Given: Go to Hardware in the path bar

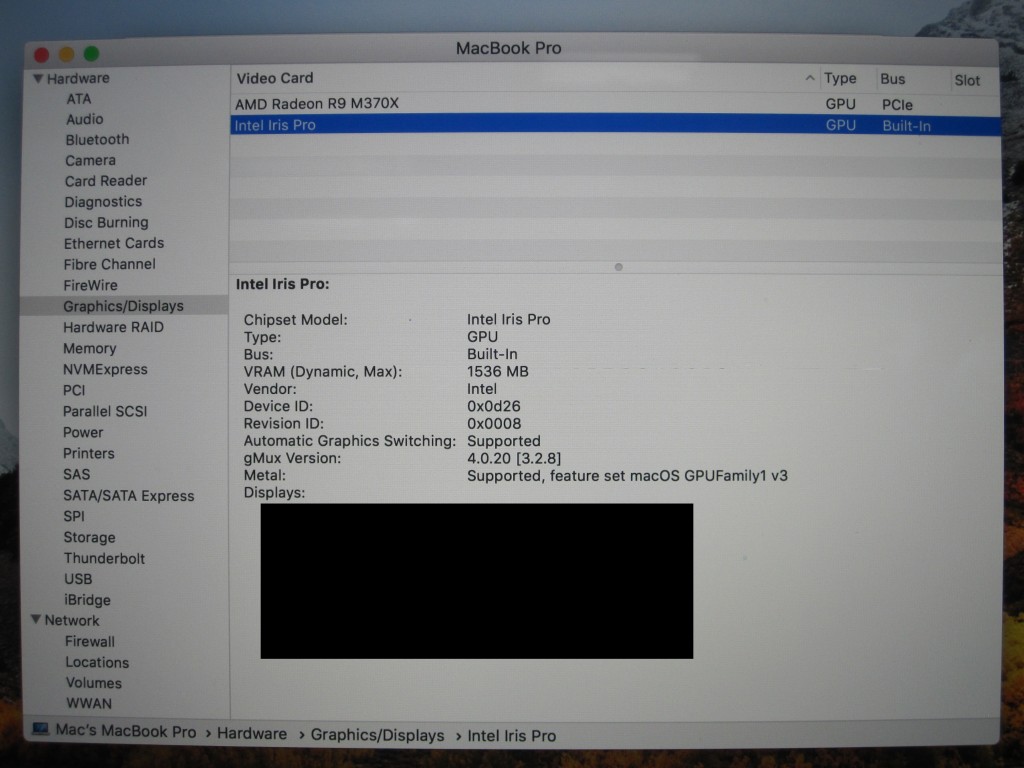Looking at the screenshot, I should coord(252,733).
